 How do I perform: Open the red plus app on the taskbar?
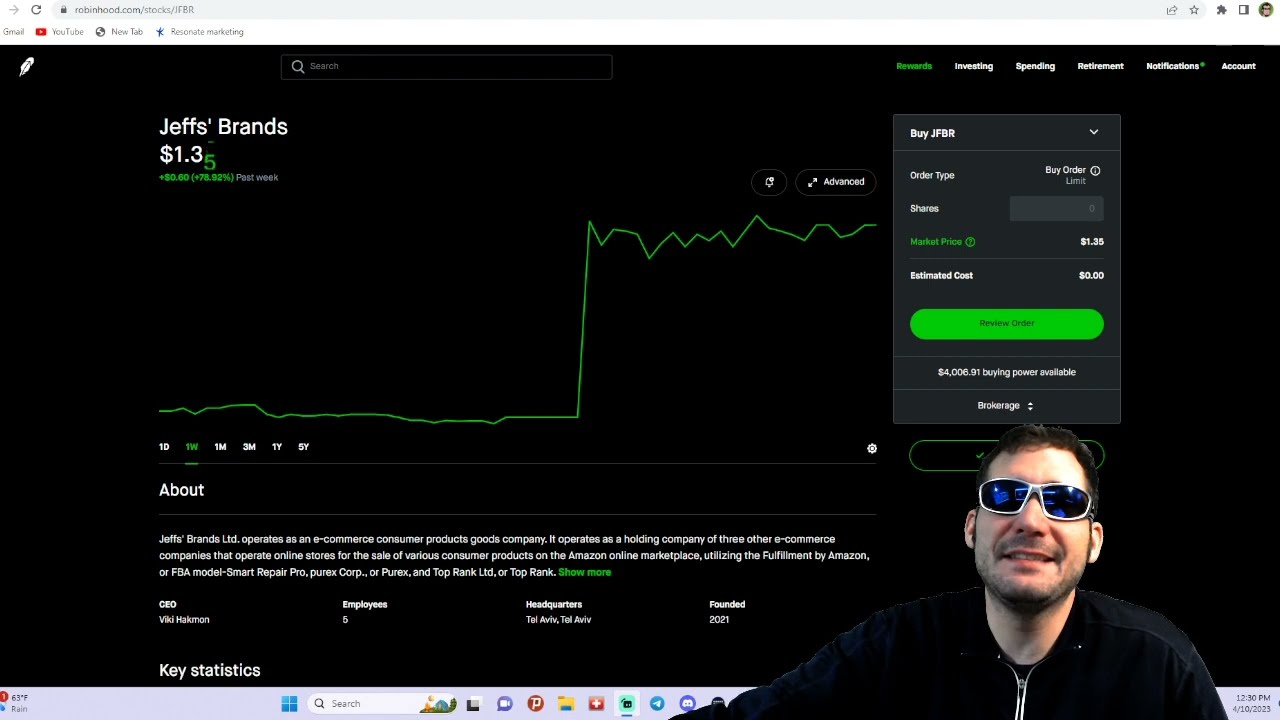[596, 704]
